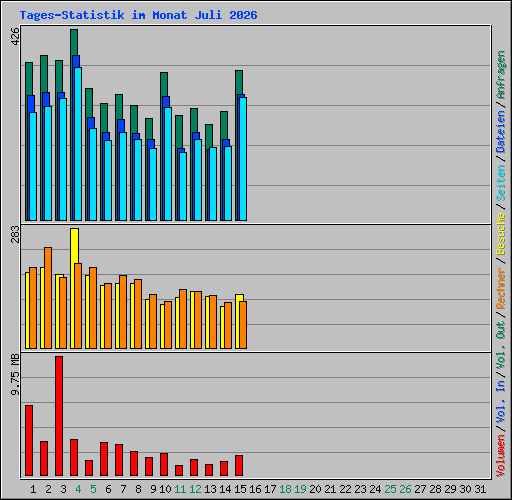Screen dimensions: 512x500
Task: Click day label 16 on the x-axis
Action: pyautogui.click(x=255, y=489)
